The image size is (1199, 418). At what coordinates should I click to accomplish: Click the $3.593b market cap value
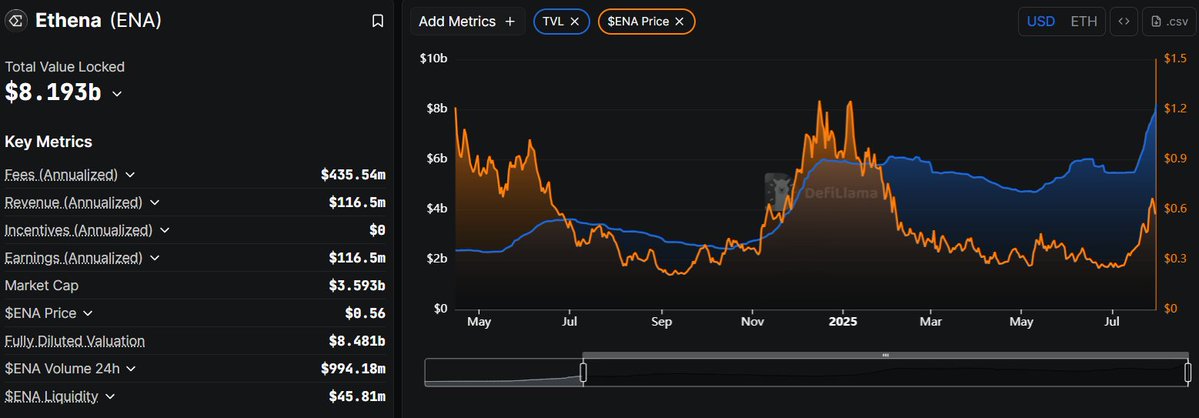357,286
